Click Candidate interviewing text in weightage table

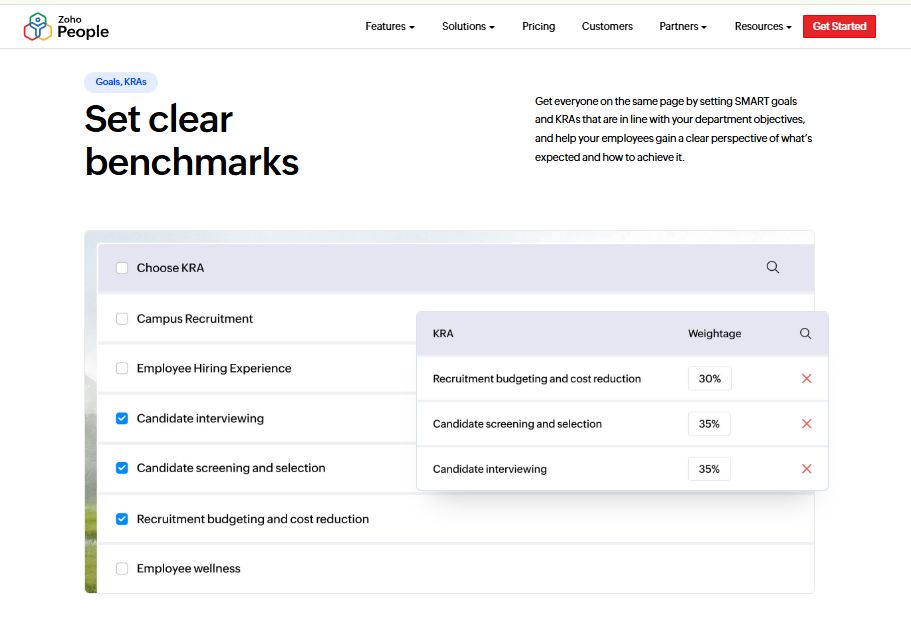[490, 469]
